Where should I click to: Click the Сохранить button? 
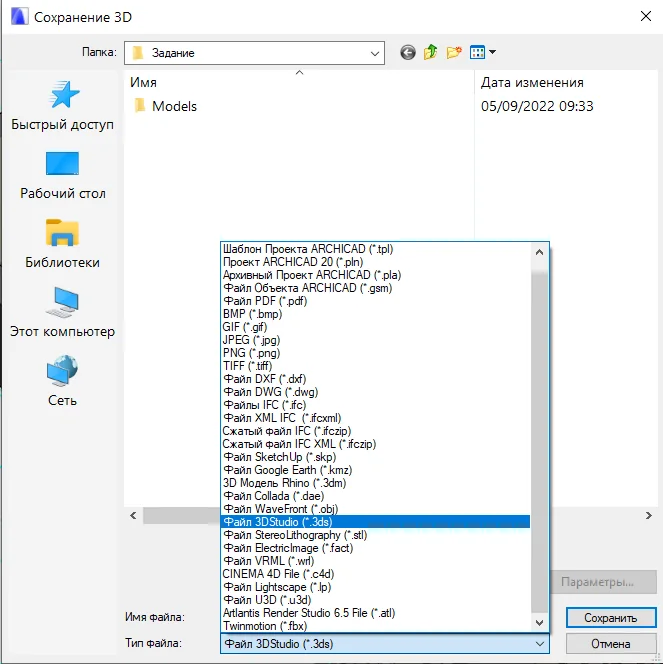click(611, 618)
